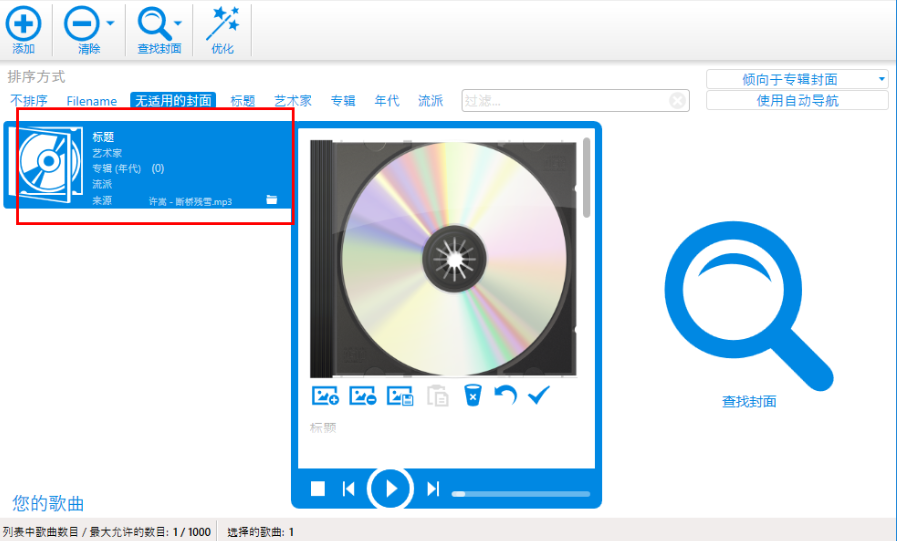899x541 pixels.
Task: Sort by 年代
Action: (386, 101)
